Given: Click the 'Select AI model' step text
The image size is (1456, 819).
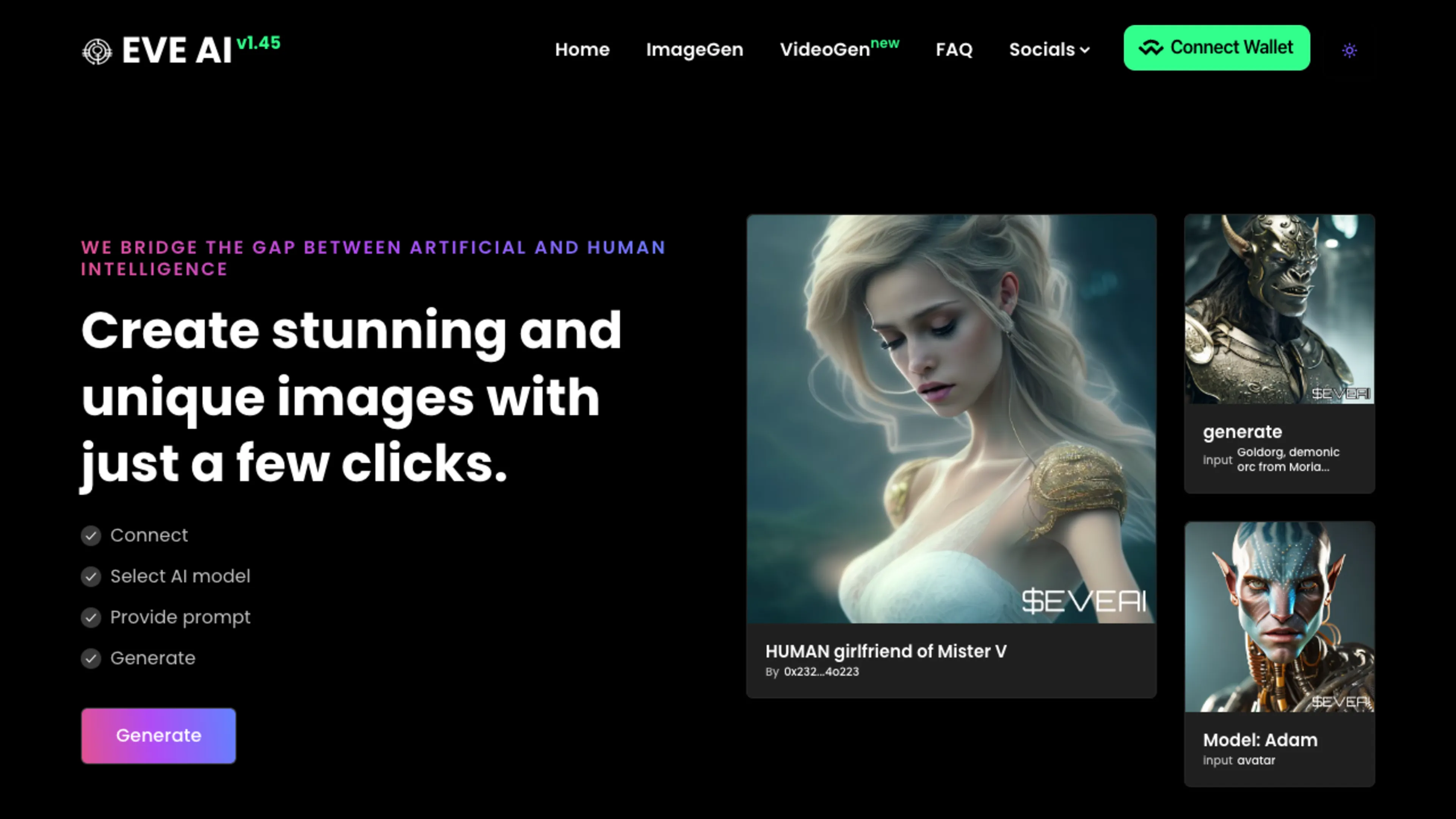Looking at the screenshot, I should (x=180, y=576).
